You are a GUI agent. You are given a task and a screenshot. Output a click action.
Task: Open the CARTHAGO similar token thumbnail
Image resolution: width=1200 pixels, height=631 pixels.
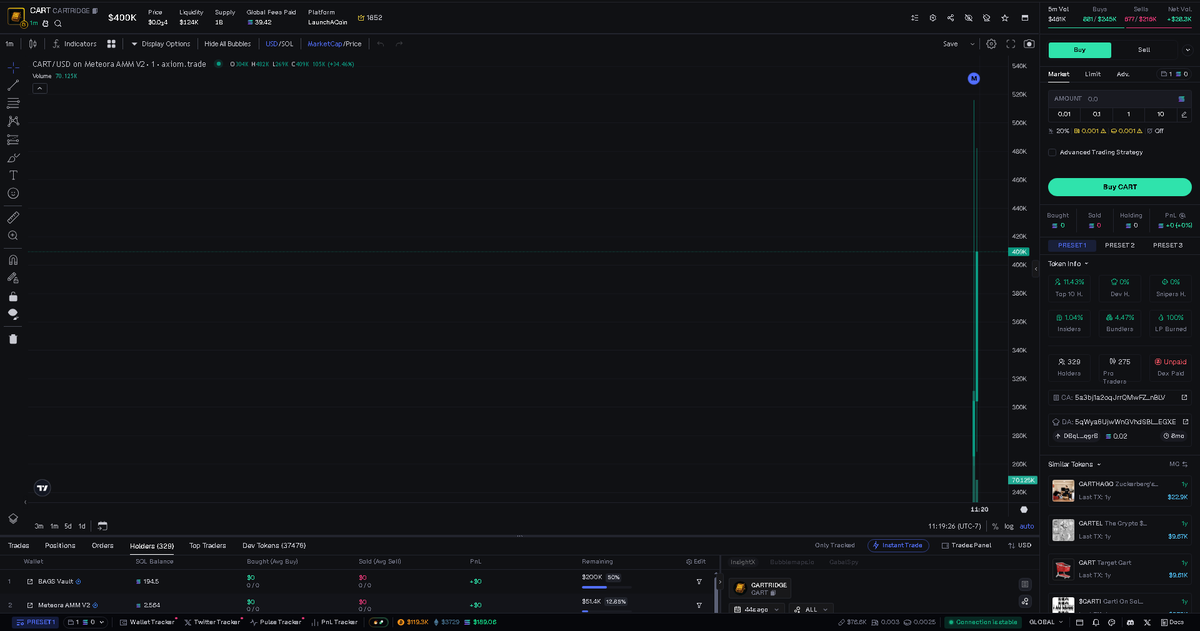(1062, 490)
